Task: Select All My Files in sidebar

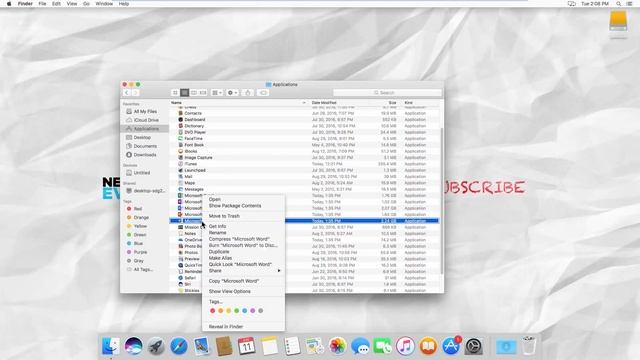Action: [145, 111]
